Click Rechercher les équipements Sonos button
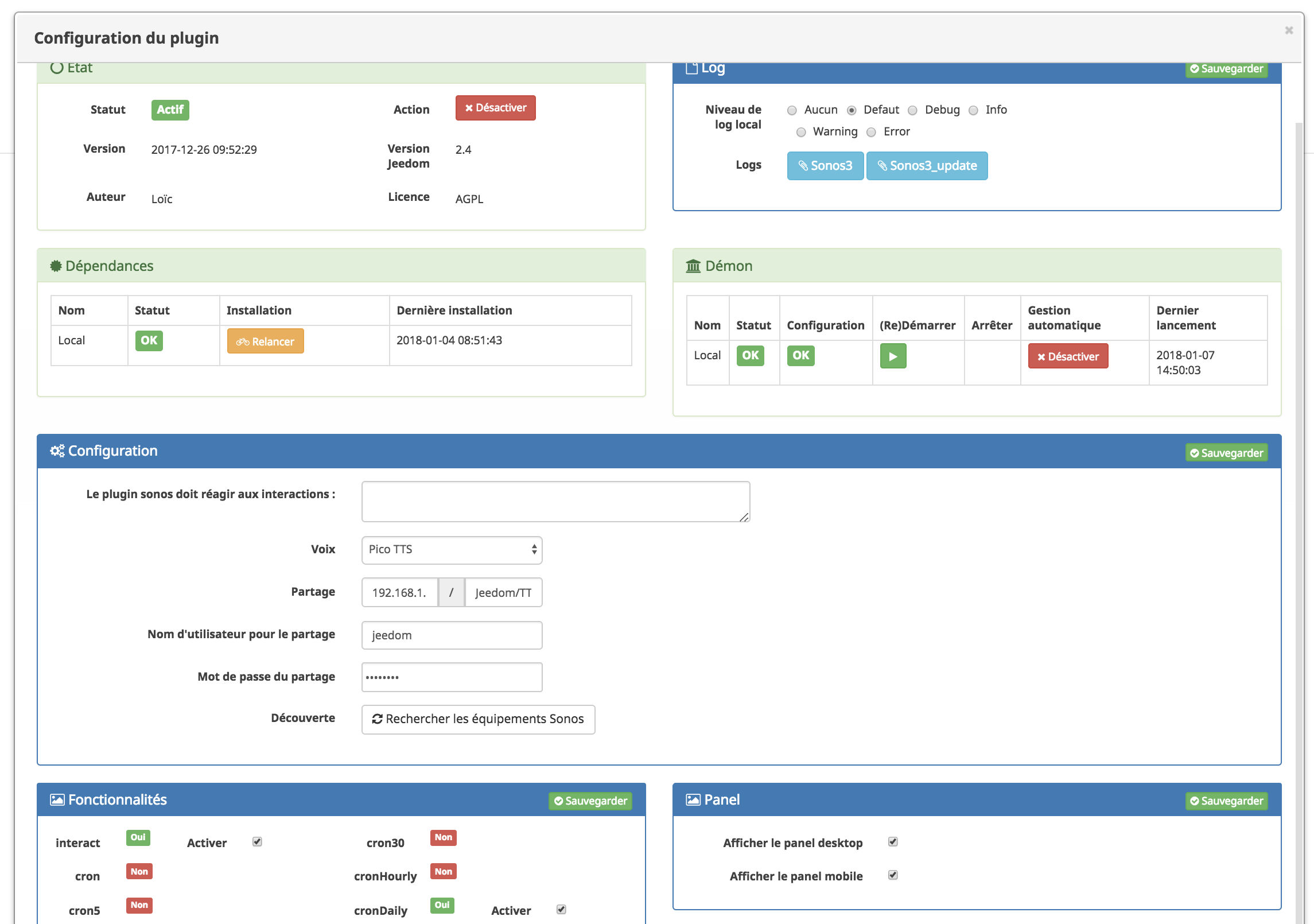This screenshot has width=1314, height=924. [x=478, y=719]
